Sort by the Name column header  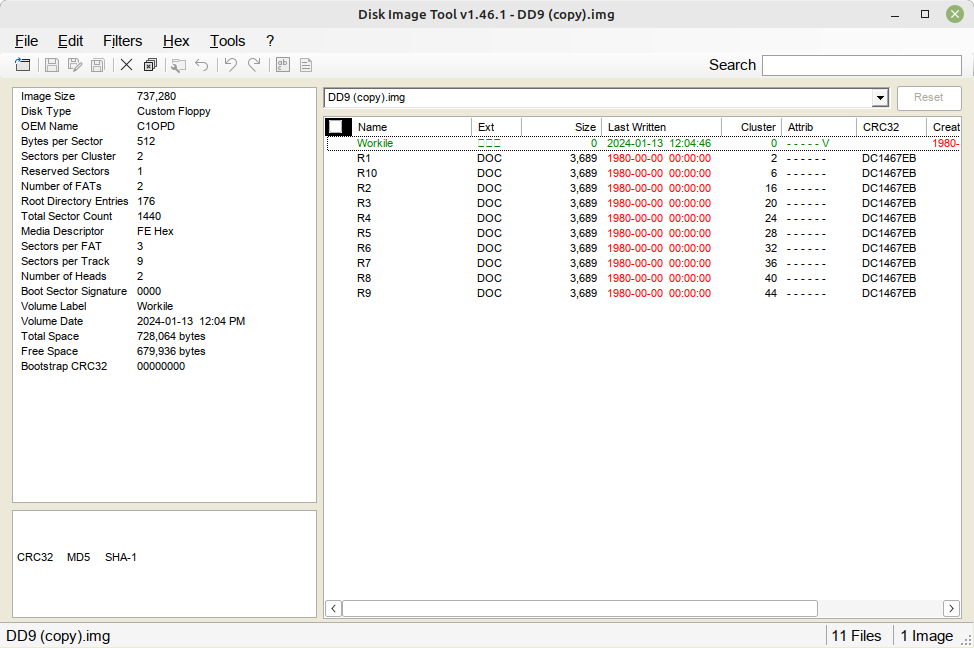point(412,127)
